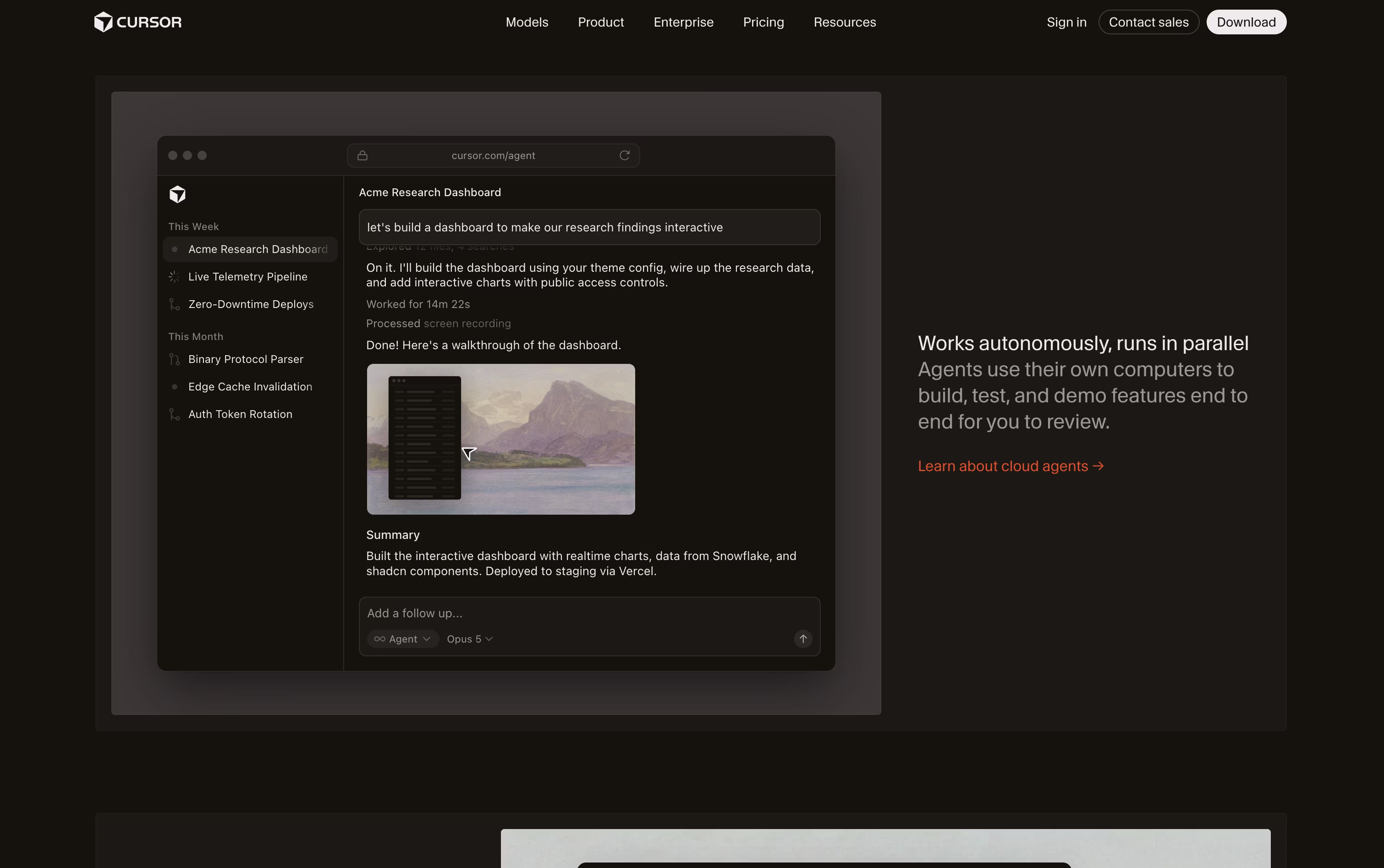Click the Done! Here's a walkthrough message

(493, 345)
